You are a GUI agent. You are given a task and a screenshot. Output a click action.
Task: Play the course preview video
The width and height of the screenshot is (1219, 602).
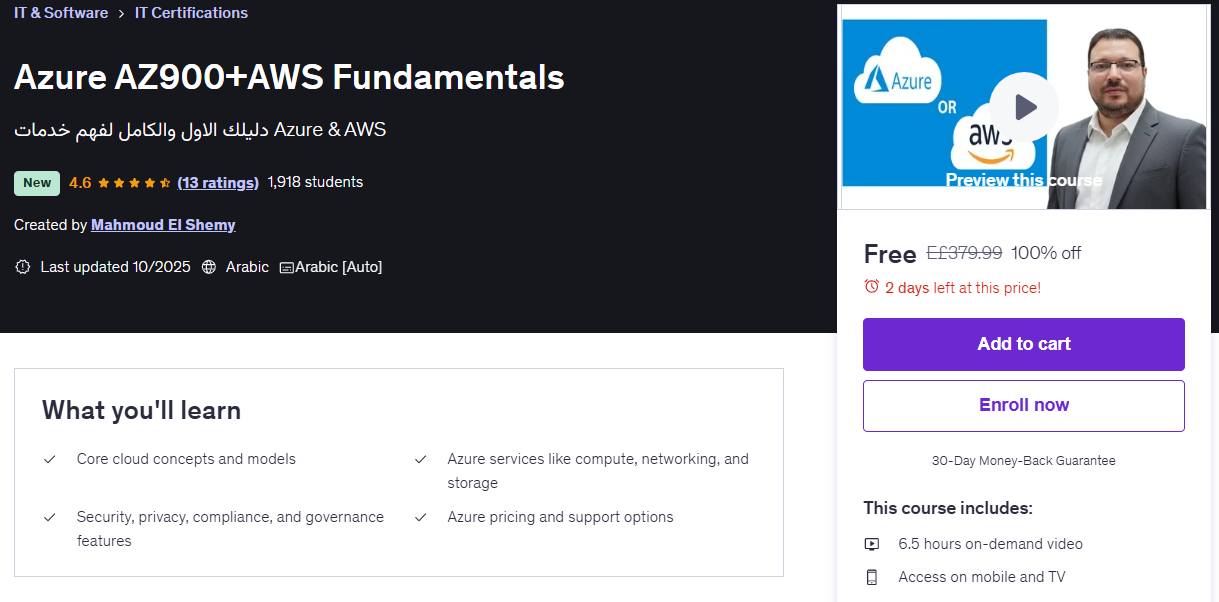point(1024,107)
